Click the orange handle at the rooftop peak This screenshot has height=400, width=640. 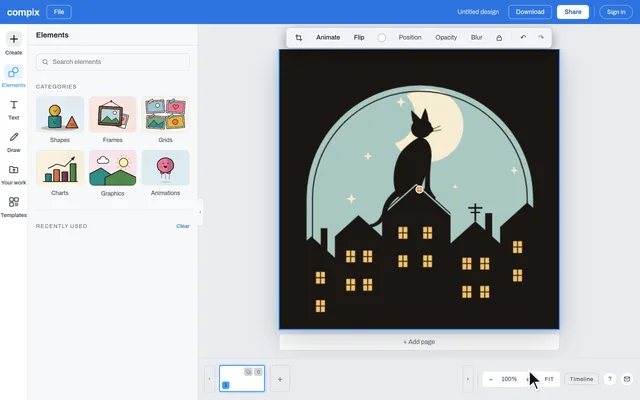point(419,189)
